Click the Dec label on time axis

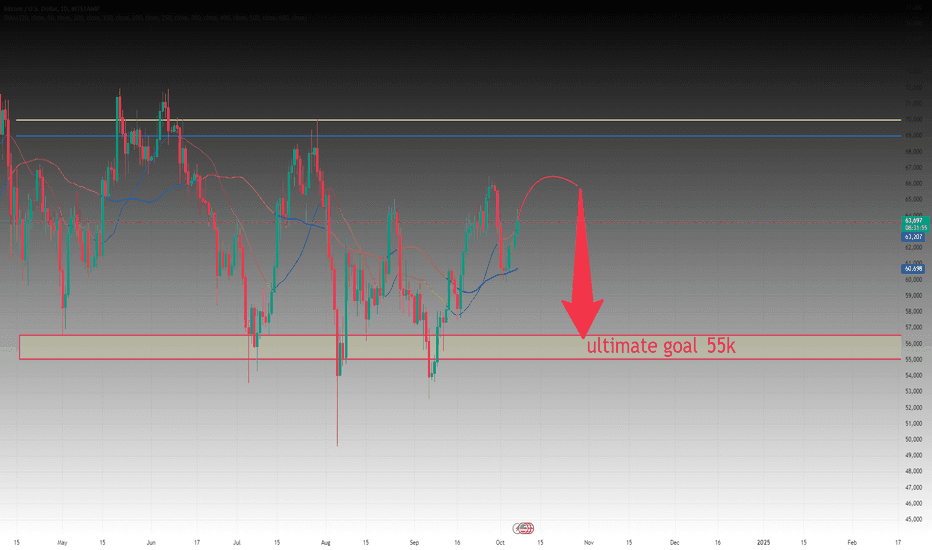click(x=675, y=542)
